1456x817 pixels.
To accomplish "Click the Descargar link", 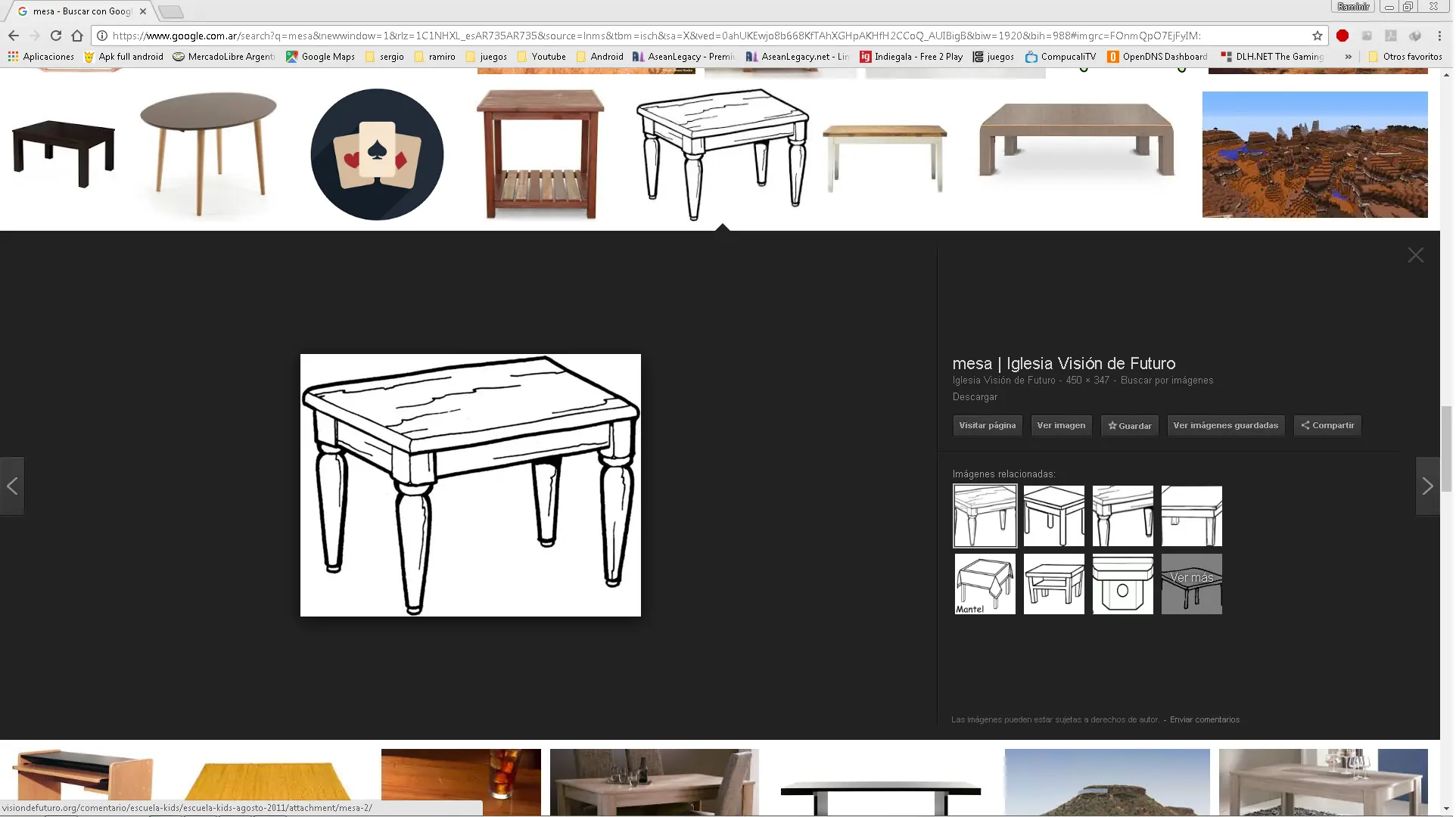I will tap(975, 397).
